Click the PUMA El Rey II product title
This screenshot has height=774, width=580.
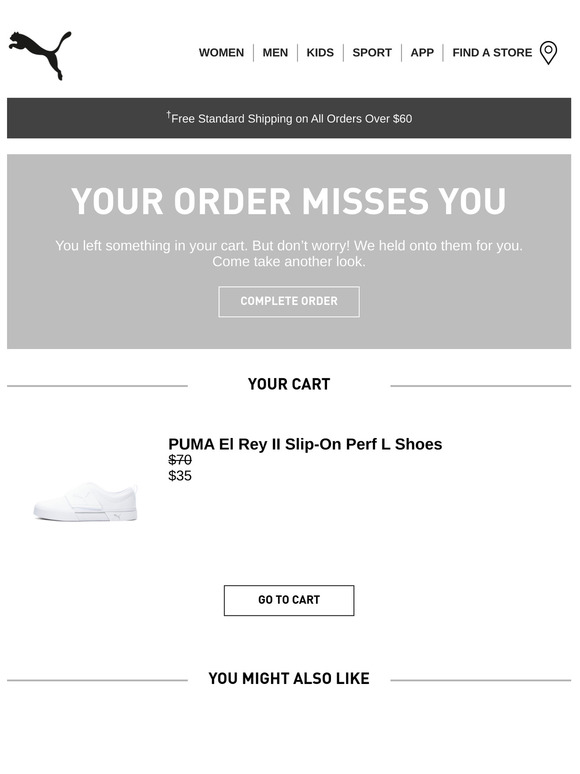coord(305,444)
